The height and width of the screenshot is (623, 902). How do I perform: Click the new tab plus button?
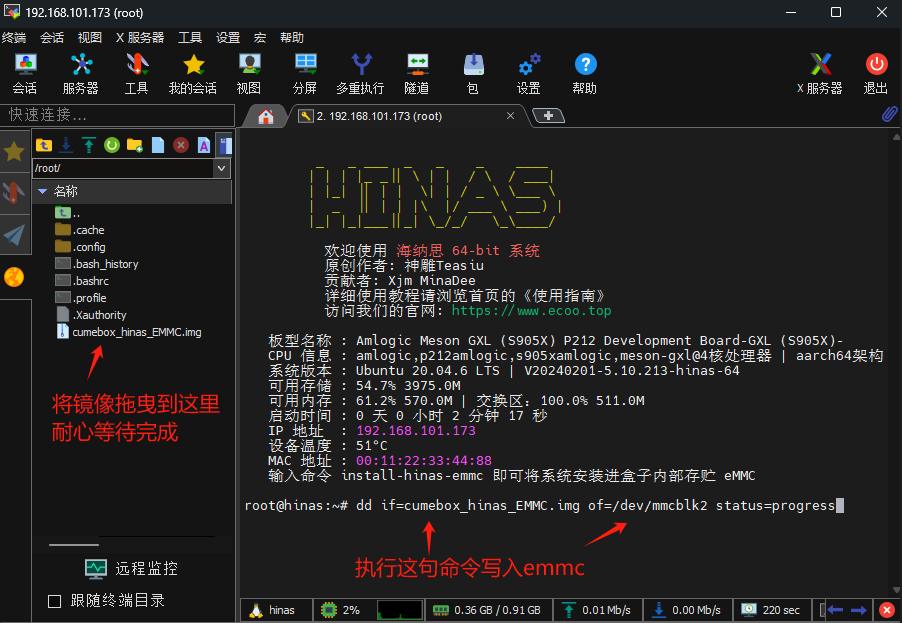pyautogui.click(x=548, y=116)
